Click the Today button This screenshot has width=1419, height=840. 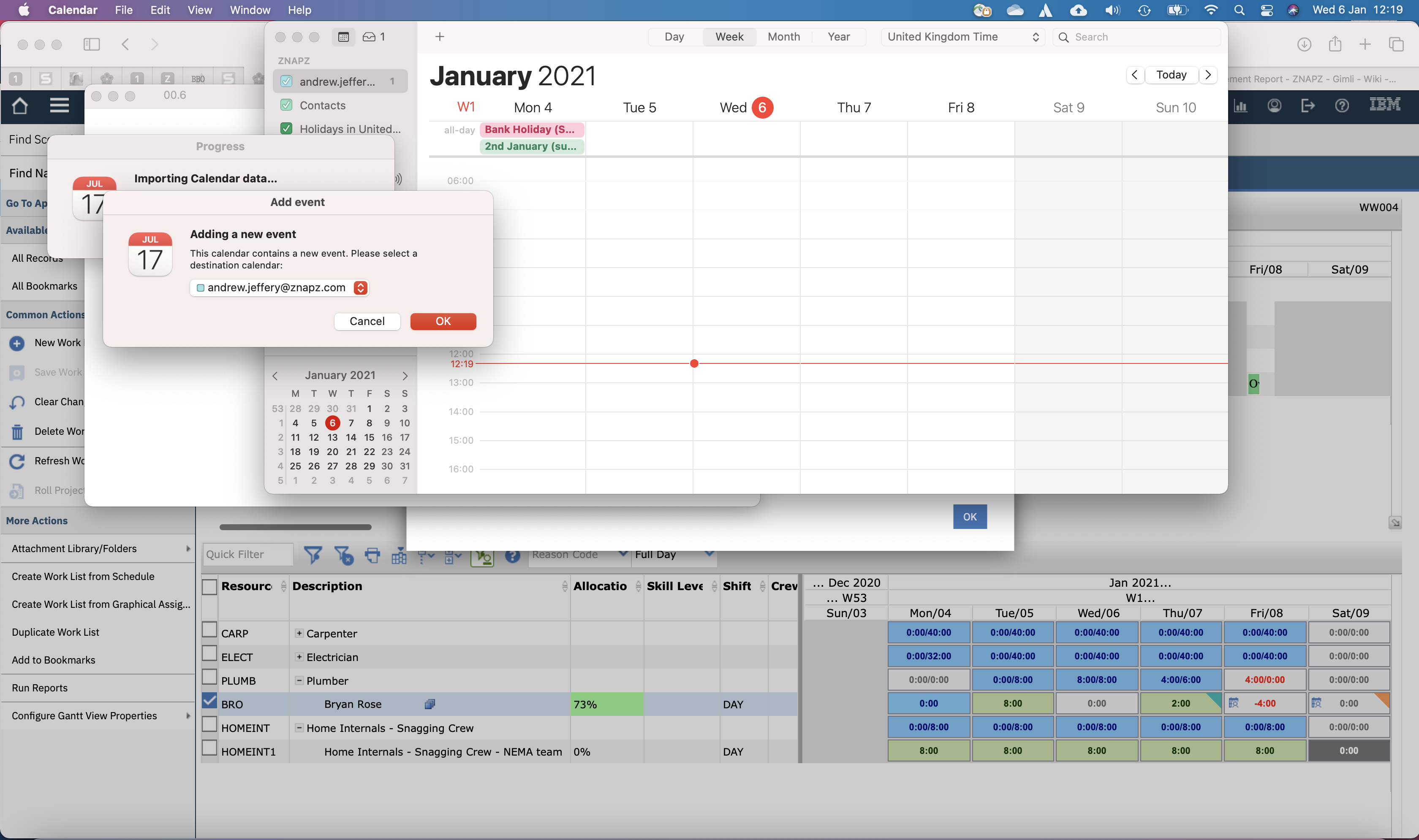click(x=1171, y=74)
